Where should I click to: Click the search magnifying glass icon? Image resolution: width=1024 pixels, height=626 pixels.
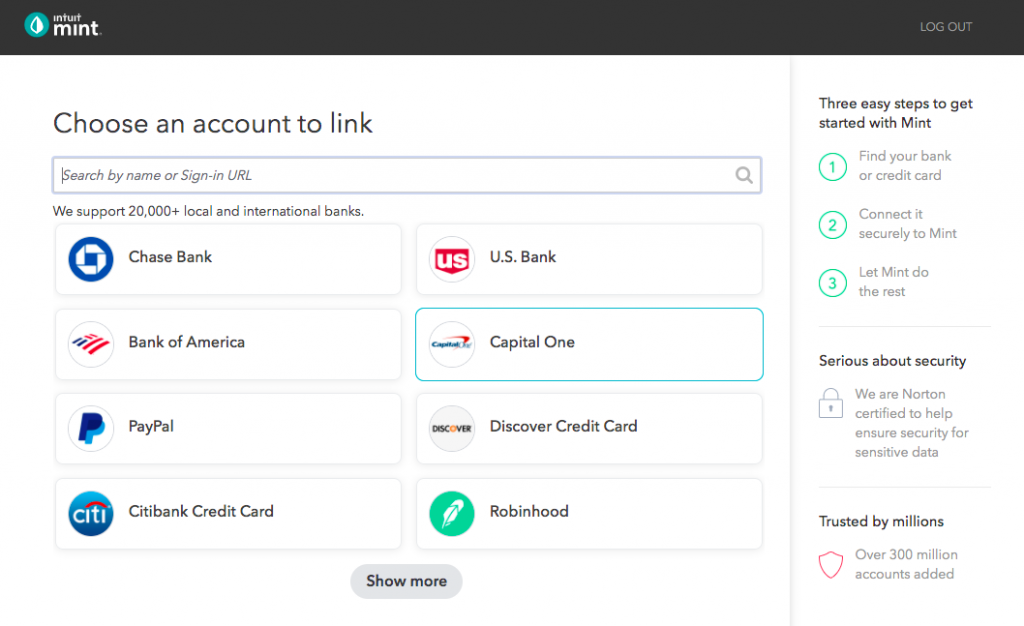(744, 175)
